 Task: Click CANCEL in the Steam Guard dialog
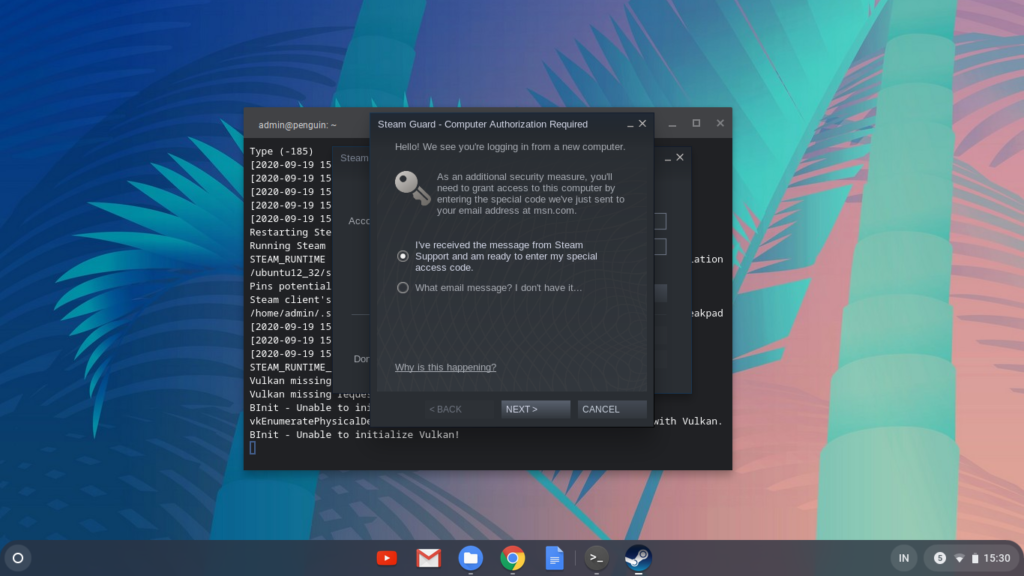(x=612, y=409)
